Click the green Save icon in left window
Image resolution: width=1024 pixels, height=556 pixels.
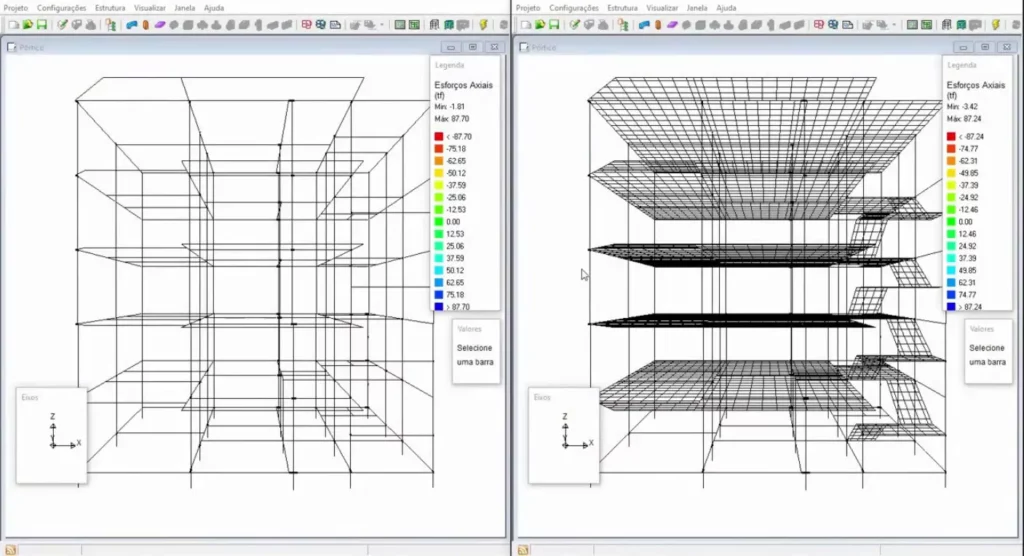[41, 24]
